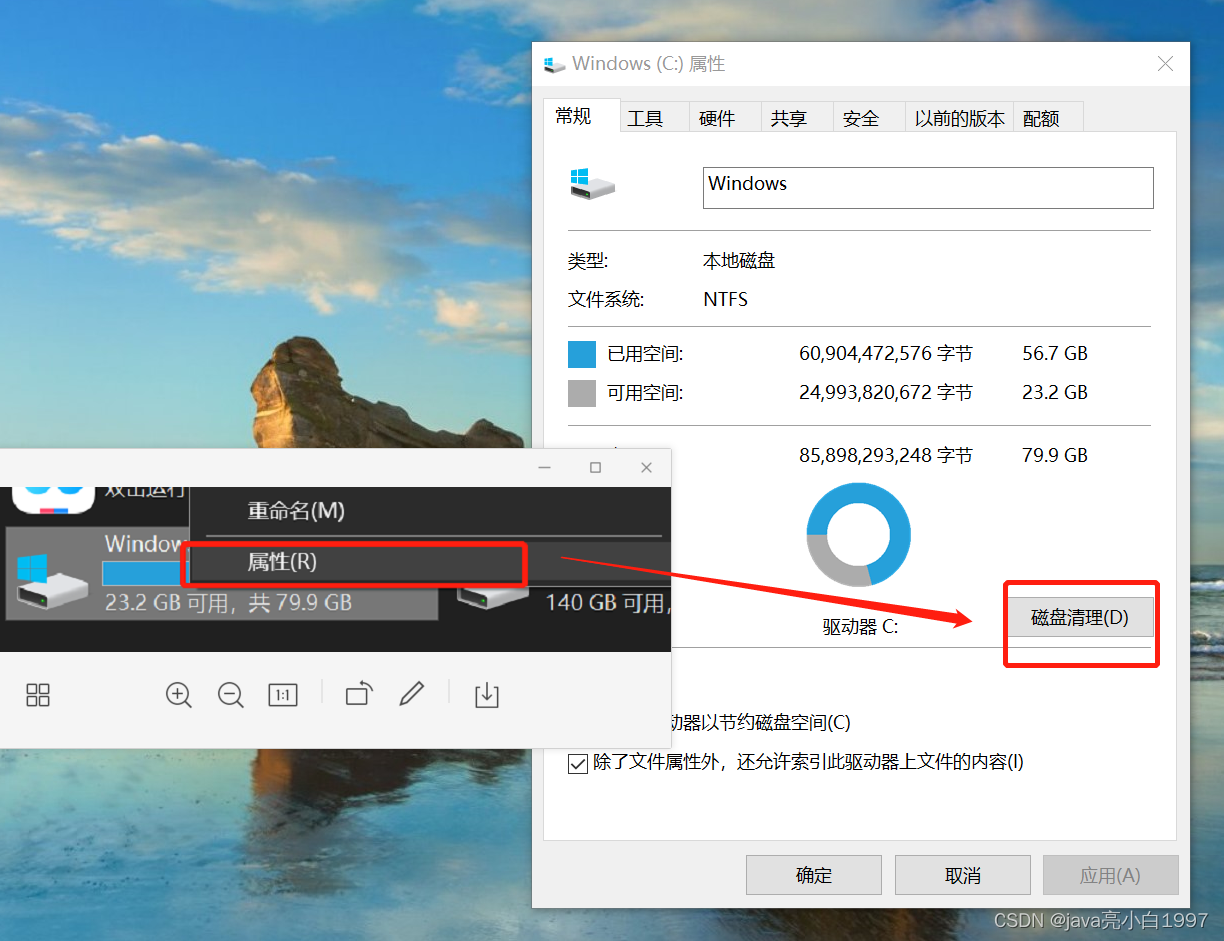This screenshot has width=1224, height=941.
Task: Click the blue 已用空间 color square
Action: (582, 354)
